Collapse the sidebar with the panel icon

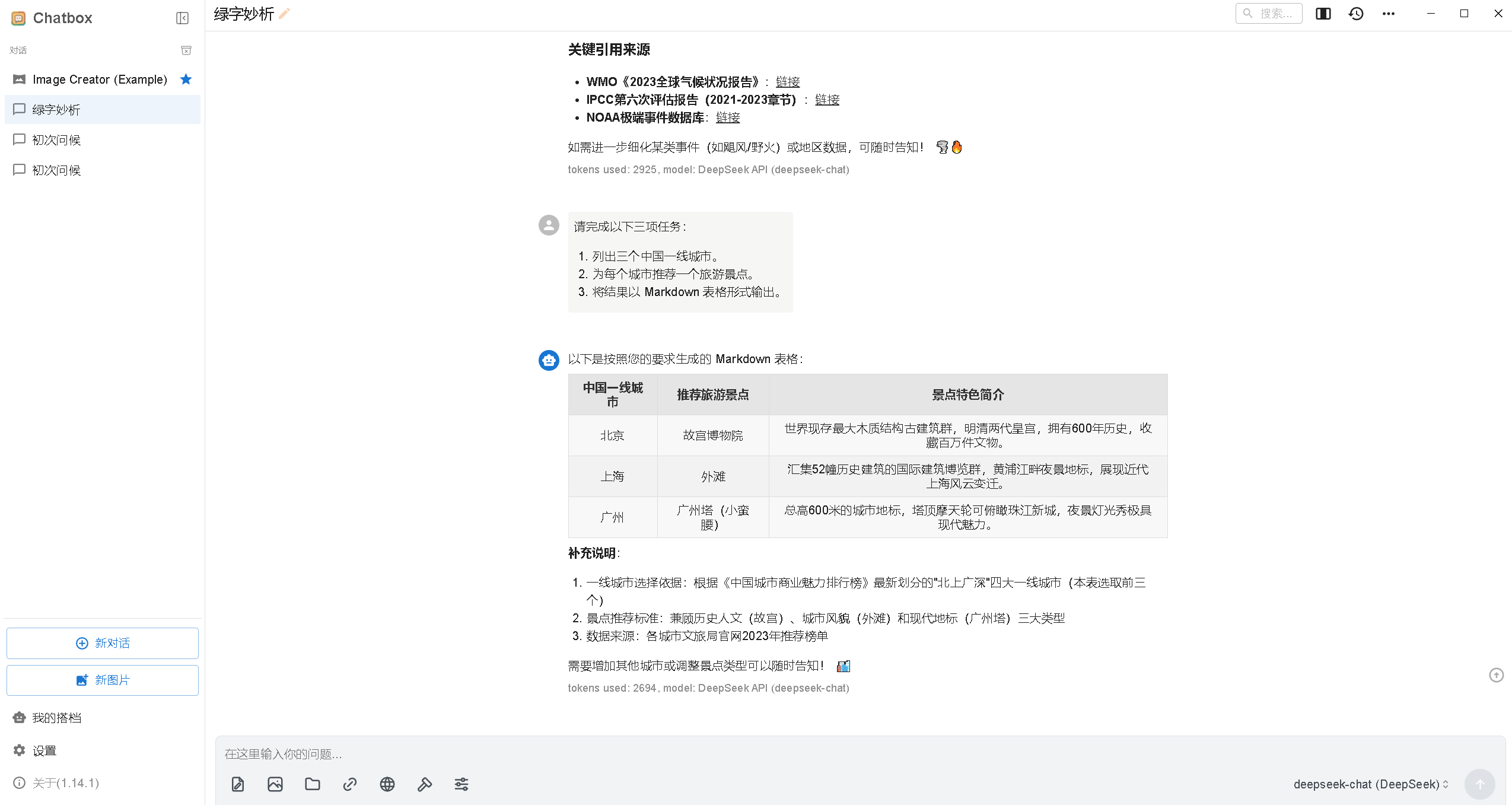(182, 18)
